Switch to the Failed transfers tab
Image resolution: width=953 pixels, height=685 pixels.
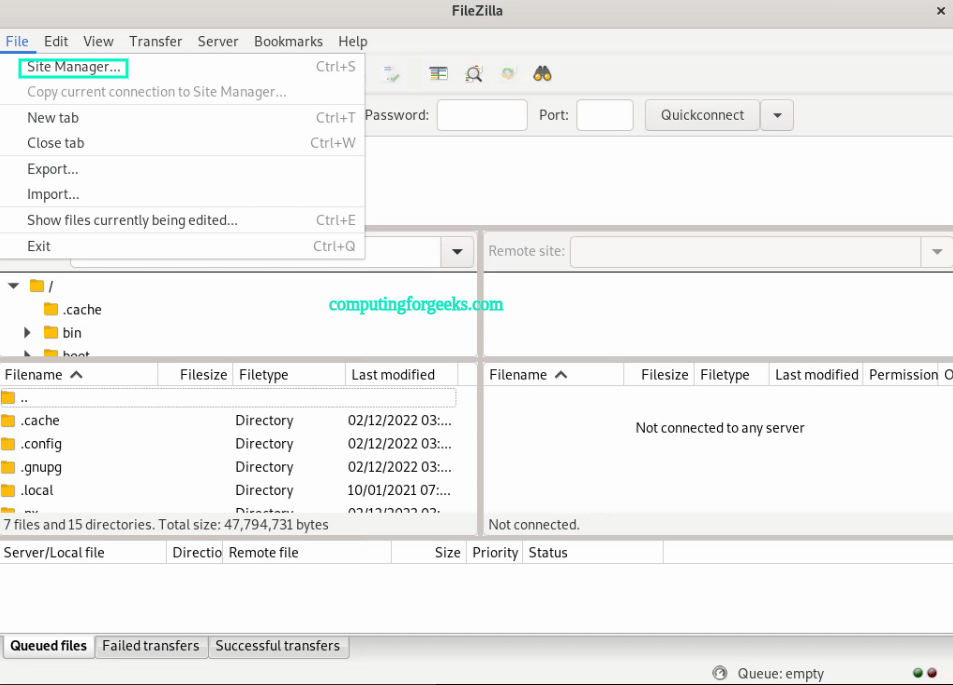point(151,646)
